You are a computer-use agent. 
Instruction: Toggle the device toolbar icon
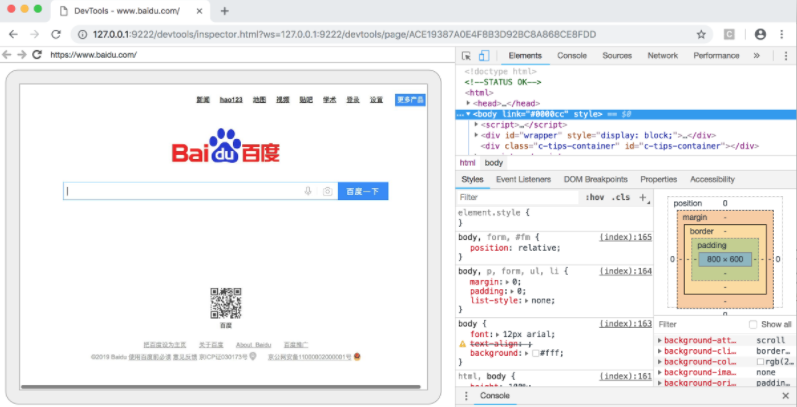click(484, 56)
